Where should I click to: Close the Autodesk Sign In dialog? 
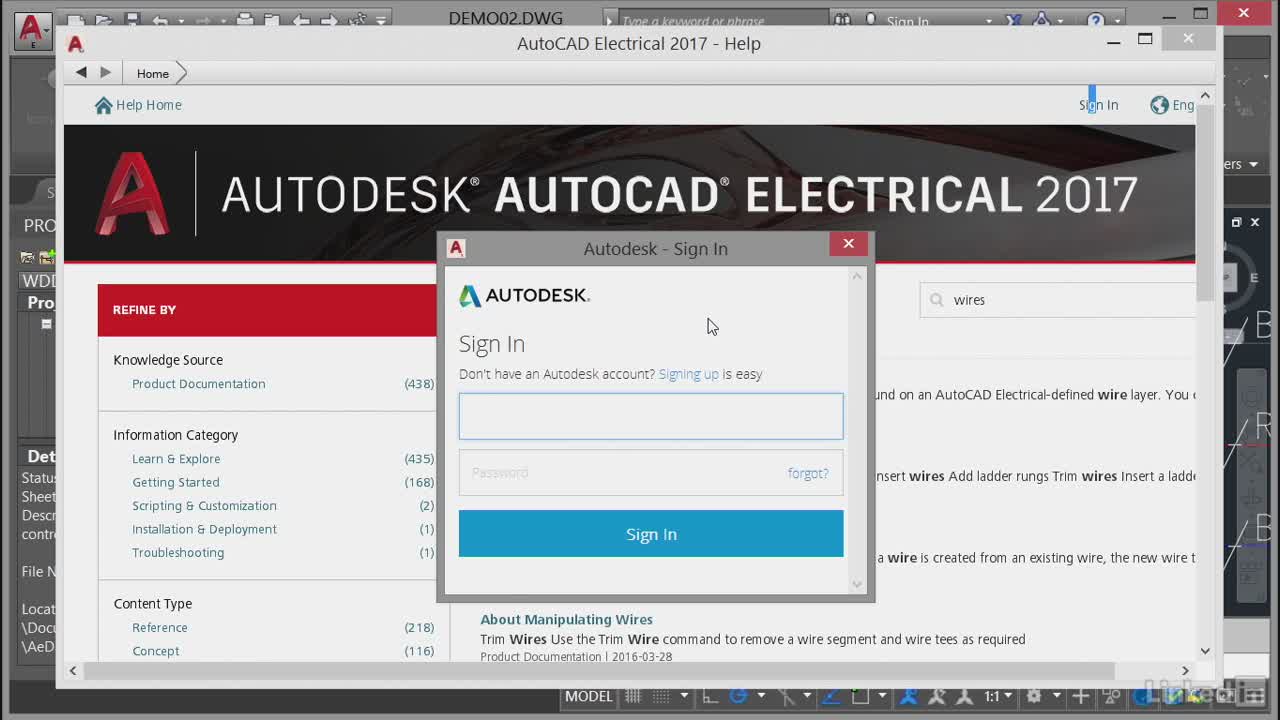(x=848, y=244)
